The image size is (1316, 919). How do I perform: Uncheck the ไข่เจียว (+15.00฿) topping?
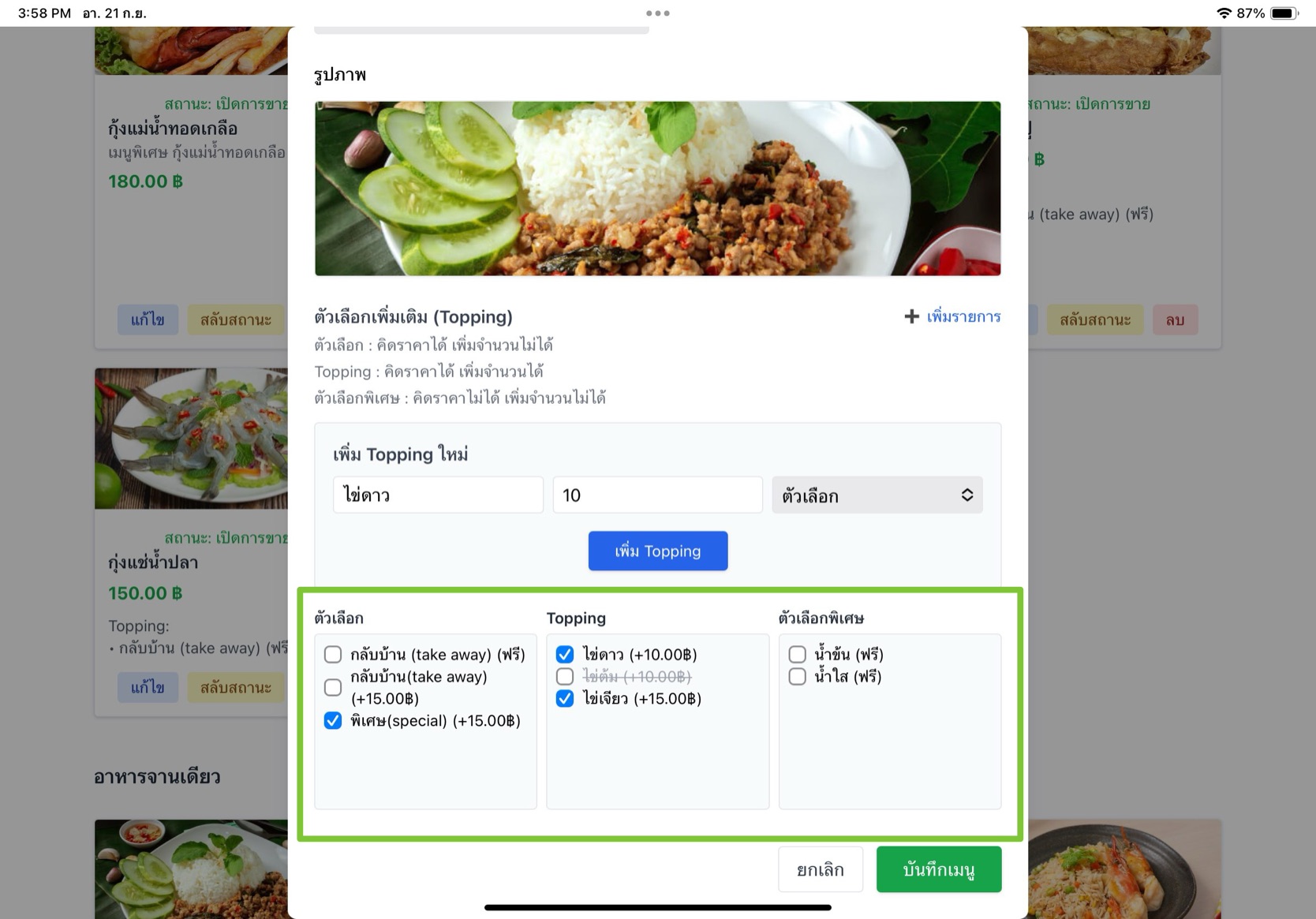tap(565, 698)
